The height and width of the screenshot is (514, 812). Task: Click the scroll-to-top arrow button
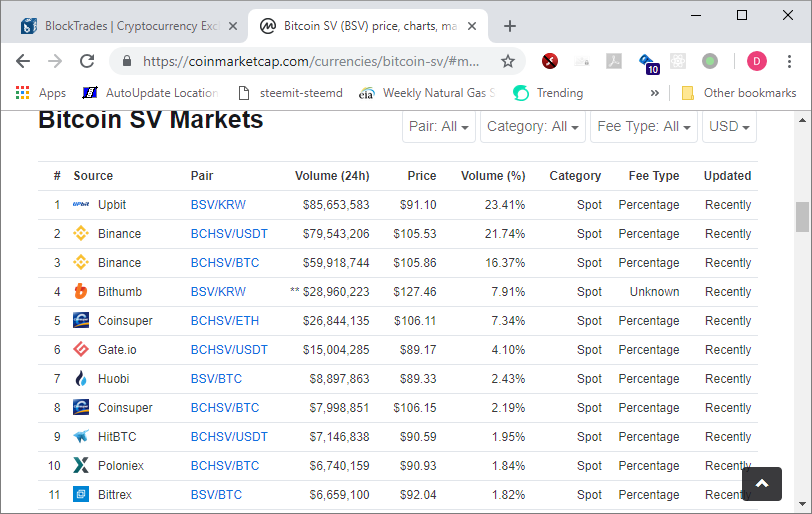tap(762, 483)
